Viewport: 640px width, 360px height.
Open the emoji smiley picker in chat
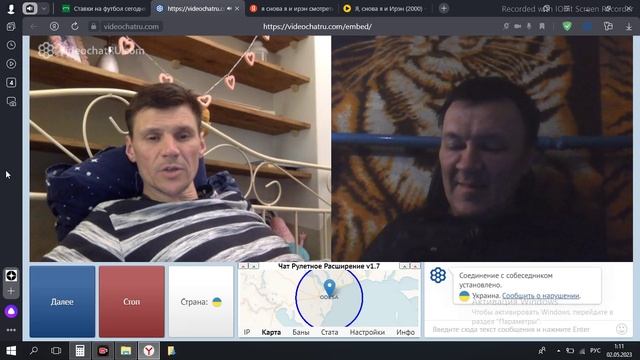tap(621, 329)
